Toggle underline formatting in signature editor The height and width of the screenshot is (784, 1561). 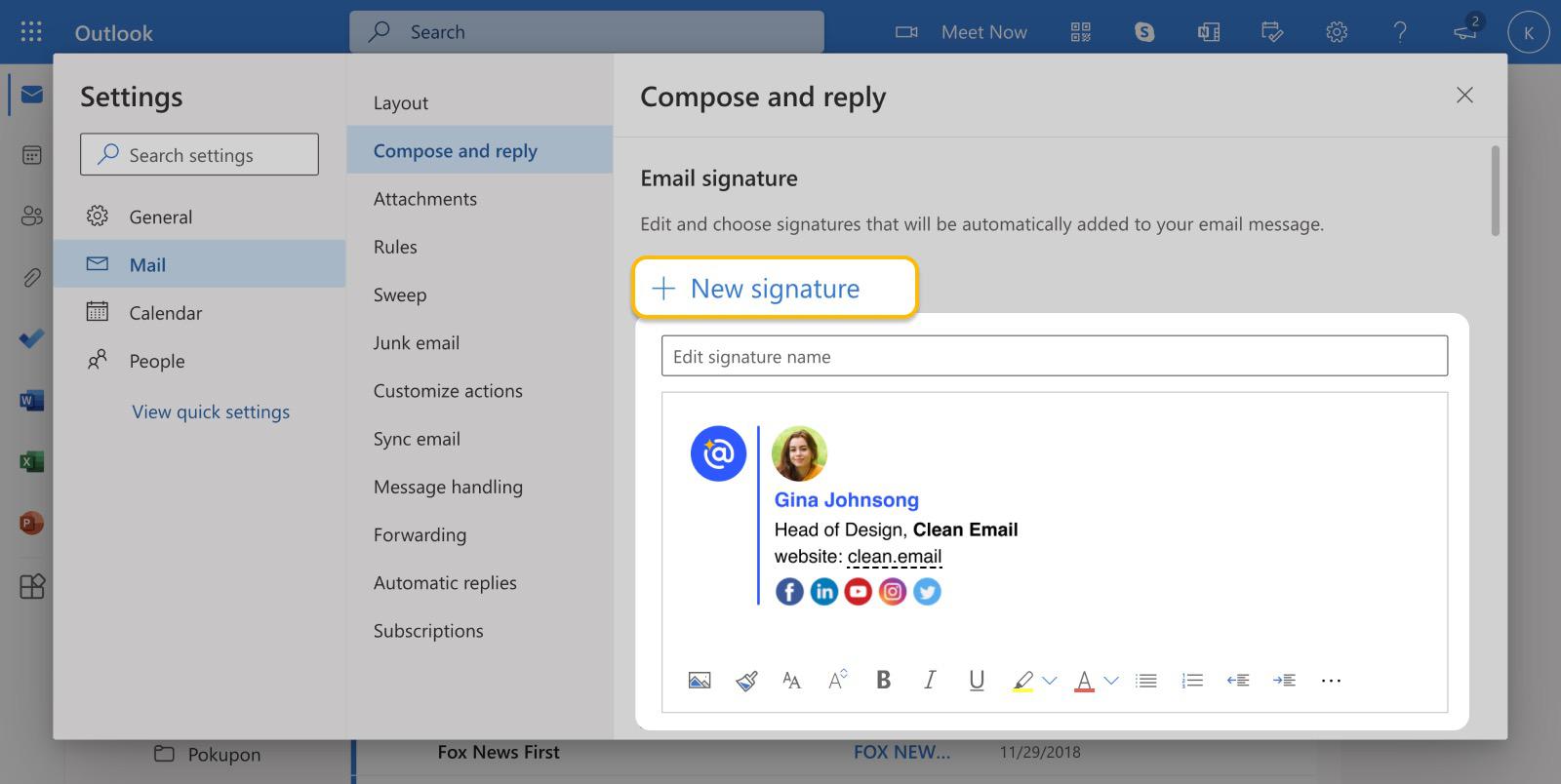click(977, 681)
